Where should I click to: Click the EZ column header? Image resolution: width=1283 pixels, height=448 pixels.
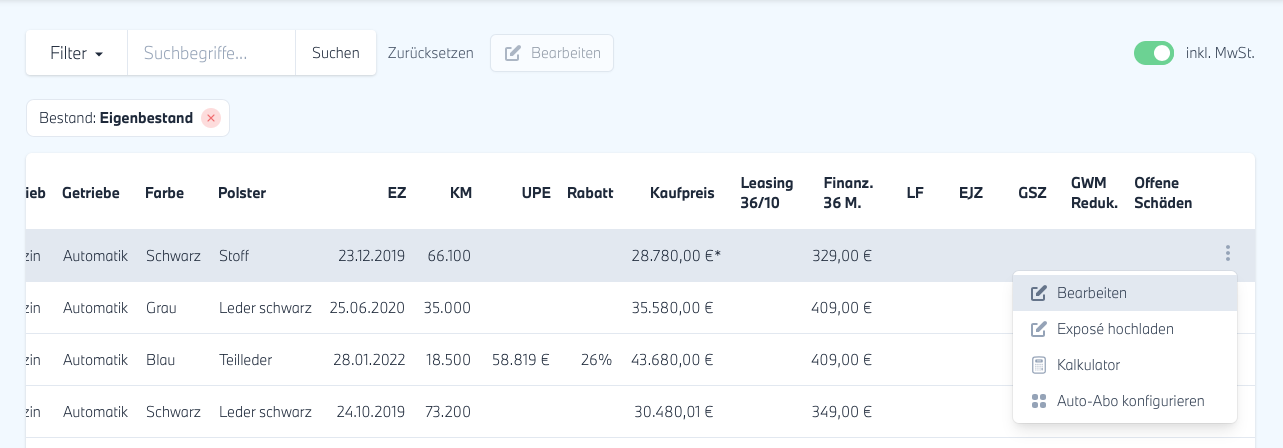tap(397, 193)
